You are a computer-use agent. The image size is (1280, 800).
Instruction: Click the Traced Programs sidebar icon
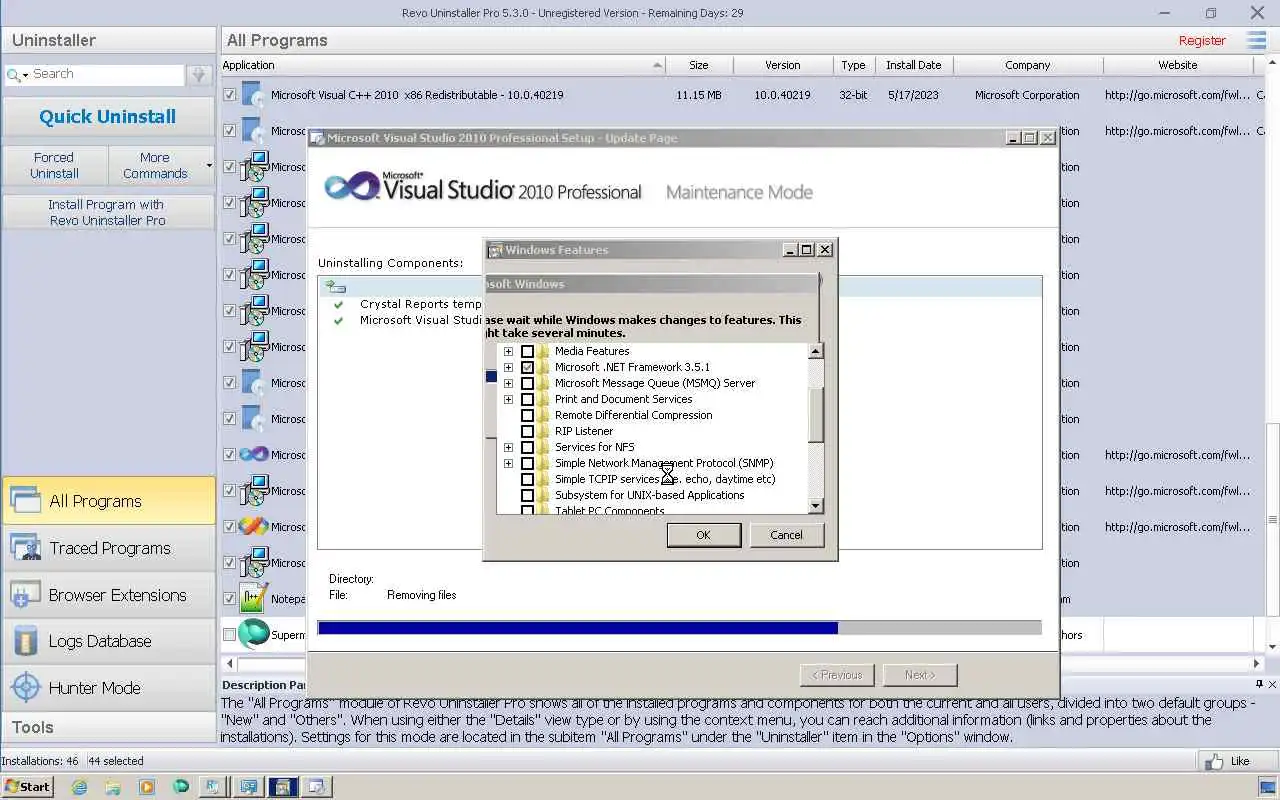[24, 547]
